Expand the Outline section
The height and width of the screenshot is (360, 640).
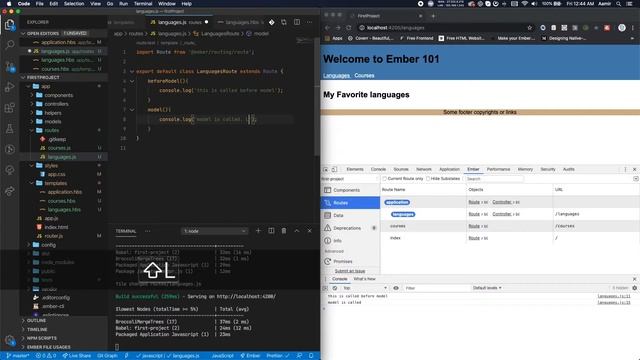click(37, 321)
